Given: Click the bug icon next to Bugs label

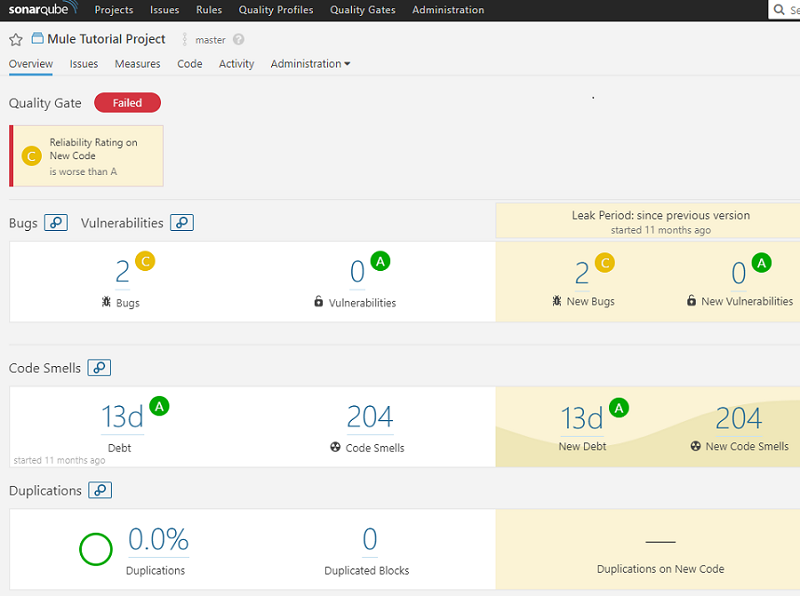Looking at the screenshot, I should click(x=106, y=302).
